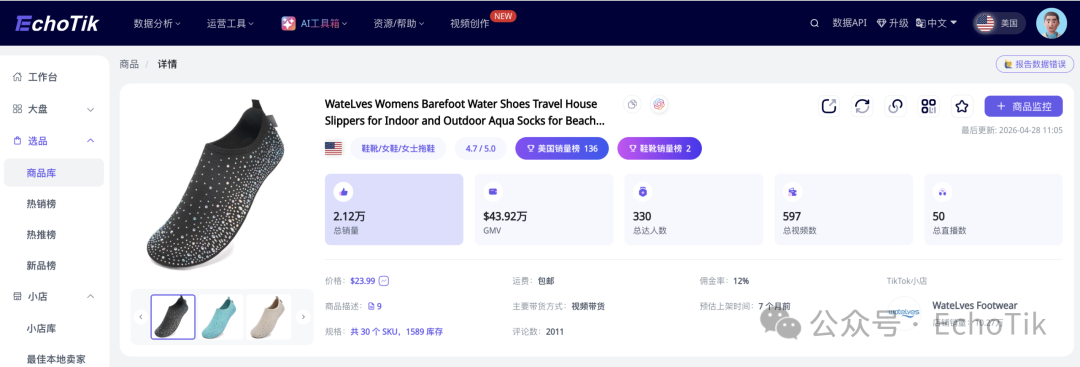Select the beige shoe thumbnail
Viewport: 1080px width, 367px height.
coord(268,317)
